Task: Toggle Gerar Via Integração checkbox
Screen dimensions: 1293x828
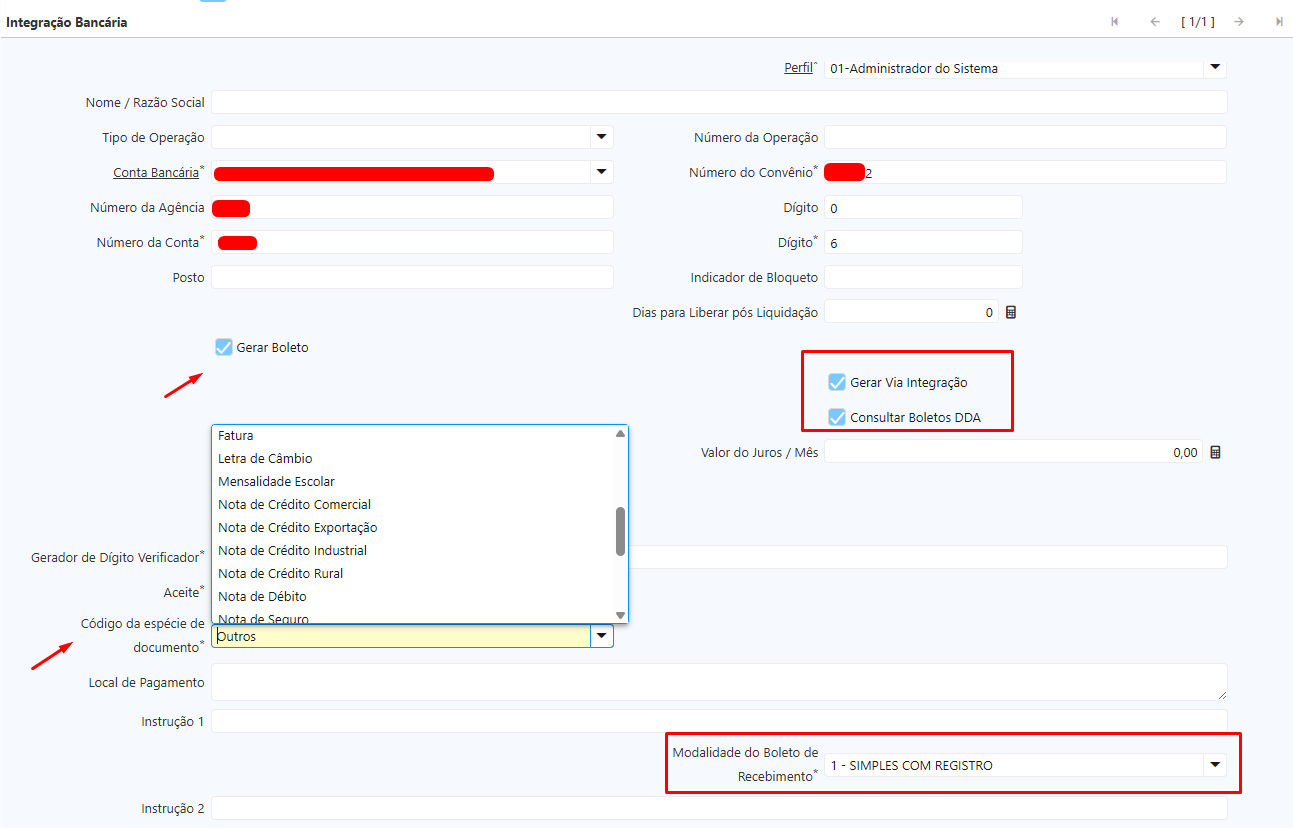Action: pyautogui.click(x=837, y=382)
